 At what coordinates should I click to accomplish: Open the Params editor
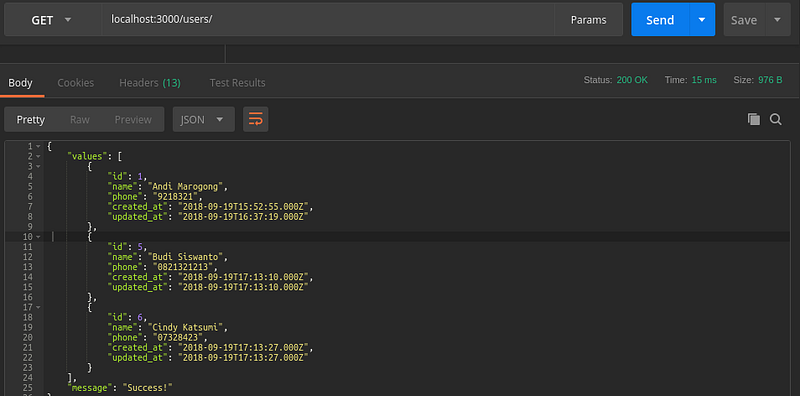click(x=588, y=20)
